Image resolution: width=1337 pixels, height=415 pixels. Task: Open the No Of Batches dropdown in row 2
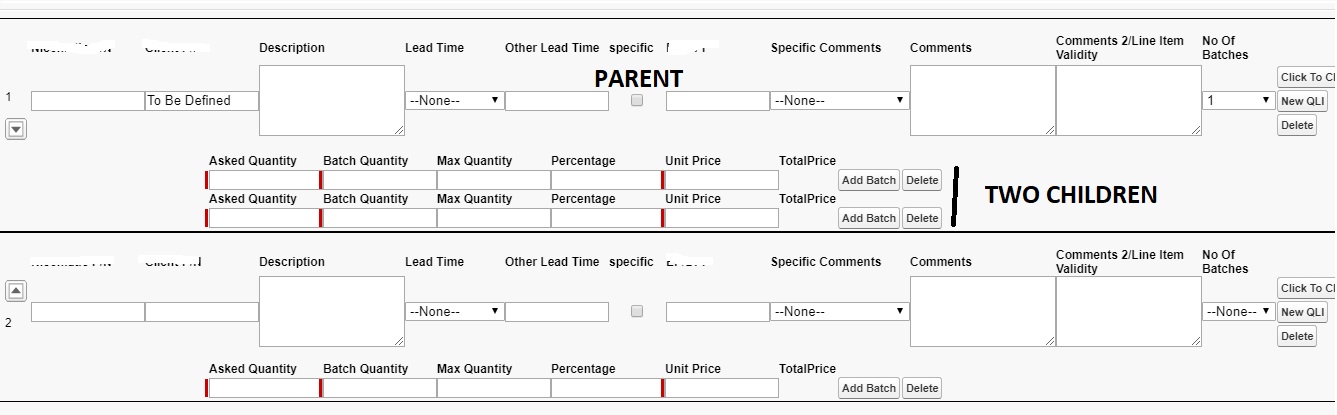point(1238,312)
